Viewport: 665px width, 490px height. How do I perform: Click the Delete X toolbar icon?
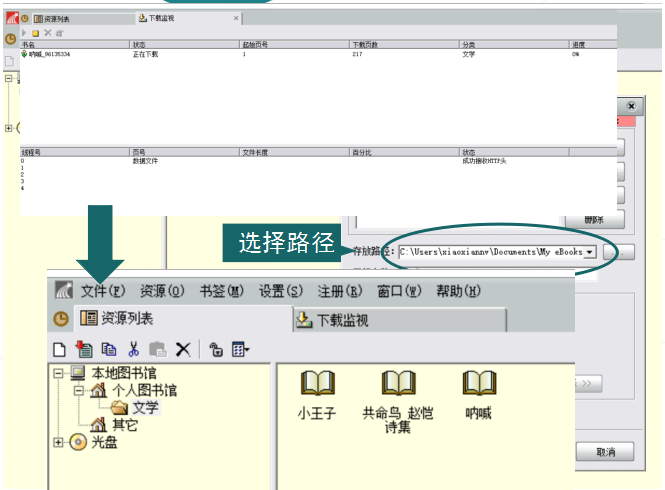tap(183, 349)
